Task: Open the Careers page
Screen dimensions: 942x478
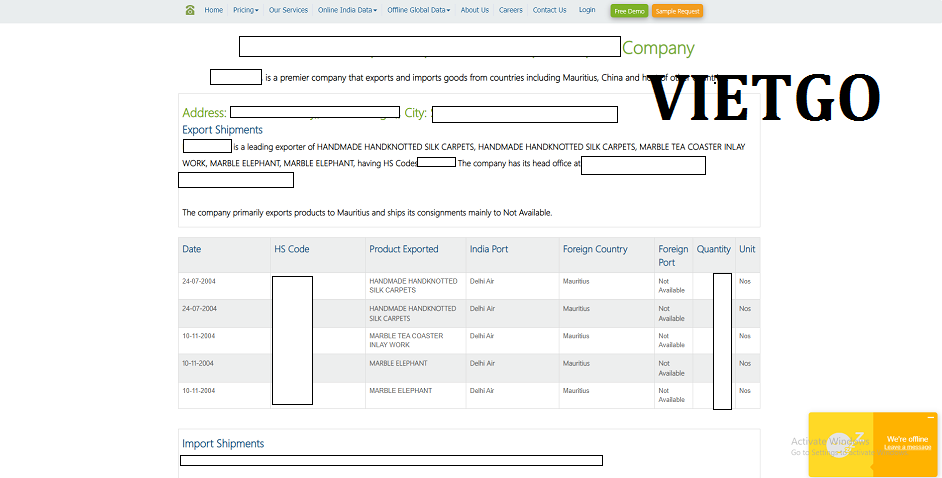Action: [x=510, y=10]
